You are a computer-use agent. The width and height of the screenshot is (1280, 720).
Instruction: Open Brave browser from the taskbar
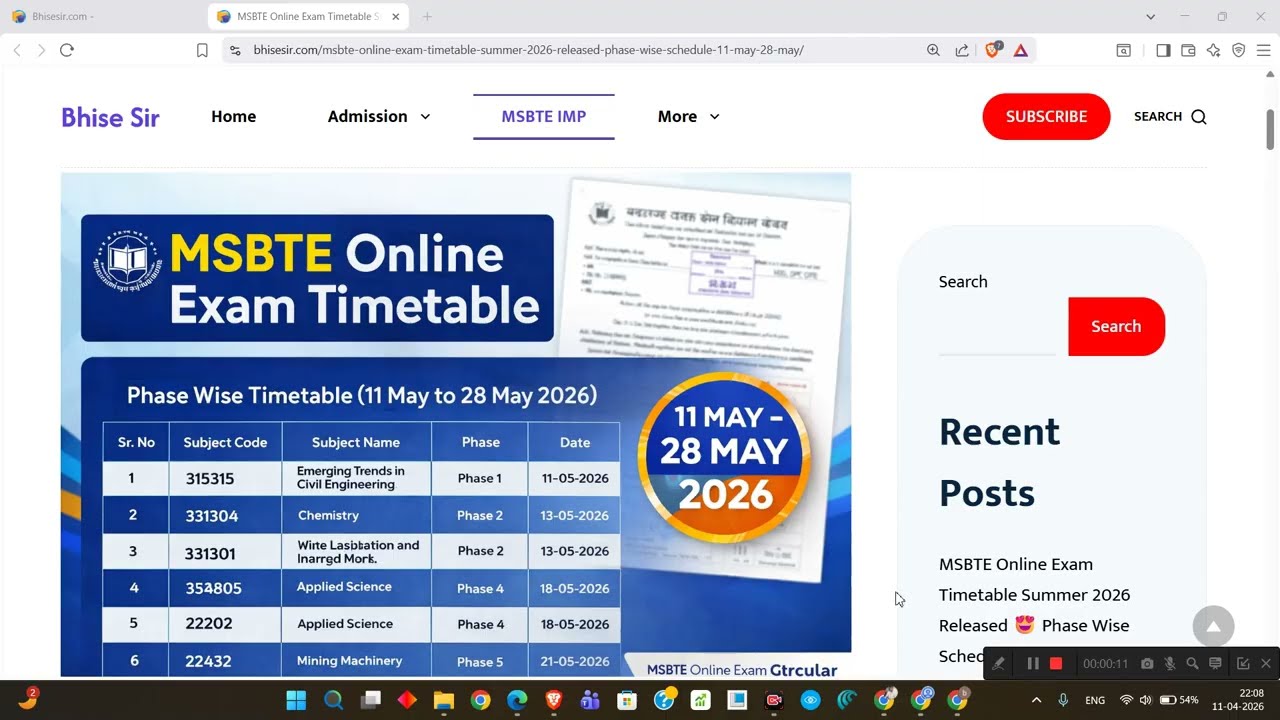point(554,700)
